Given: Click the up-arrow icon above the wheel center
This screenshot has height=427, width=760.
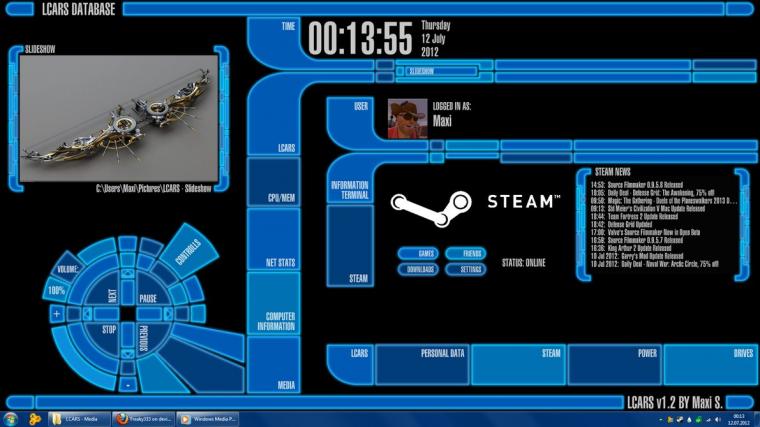Looking at the screenshot, I should (127, 273).
